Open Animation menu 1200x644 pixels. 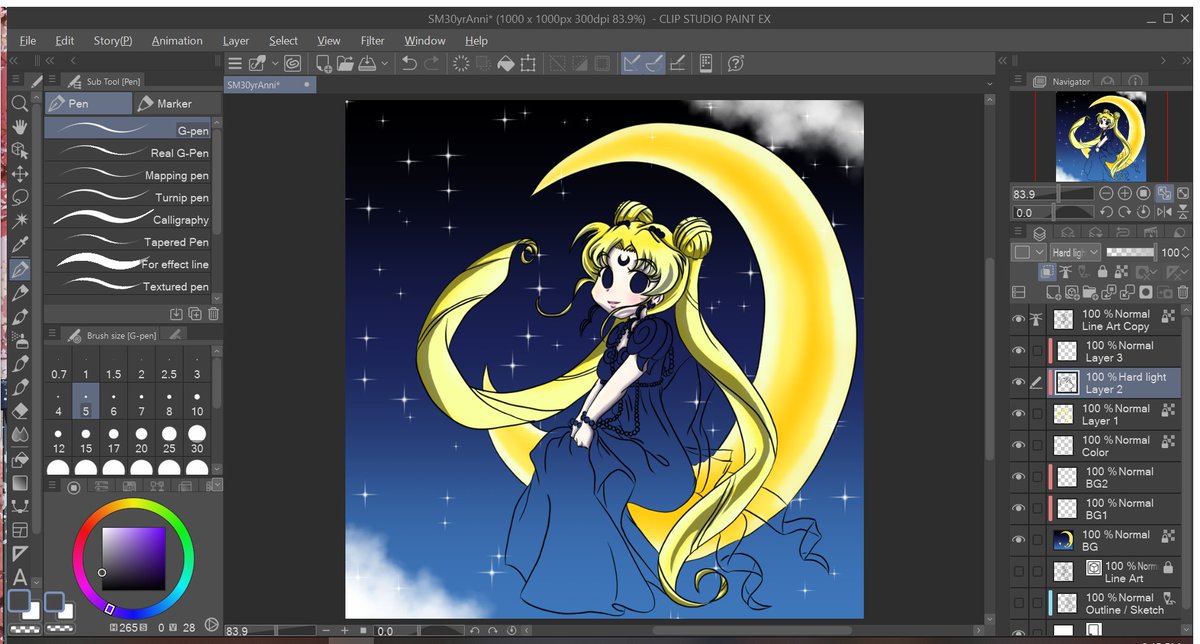pos(177,41)
